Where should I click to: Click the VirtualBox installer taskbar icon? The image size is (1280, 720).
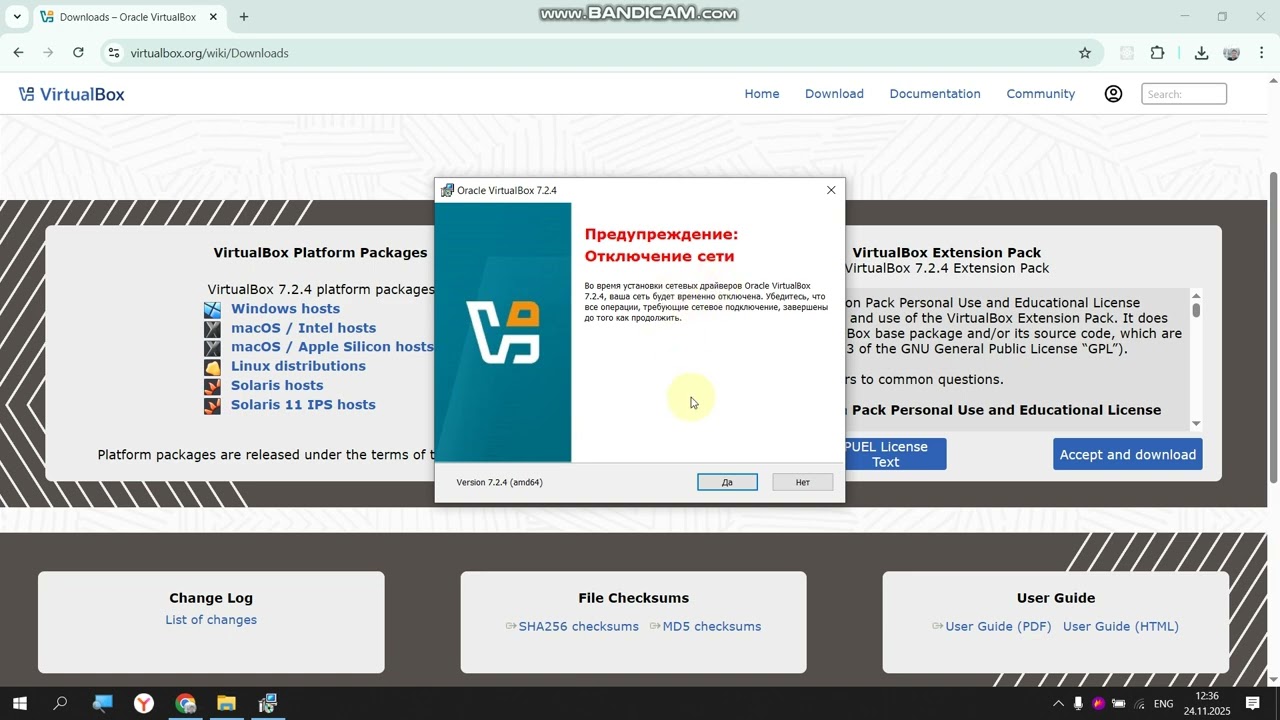click(267, 704)
